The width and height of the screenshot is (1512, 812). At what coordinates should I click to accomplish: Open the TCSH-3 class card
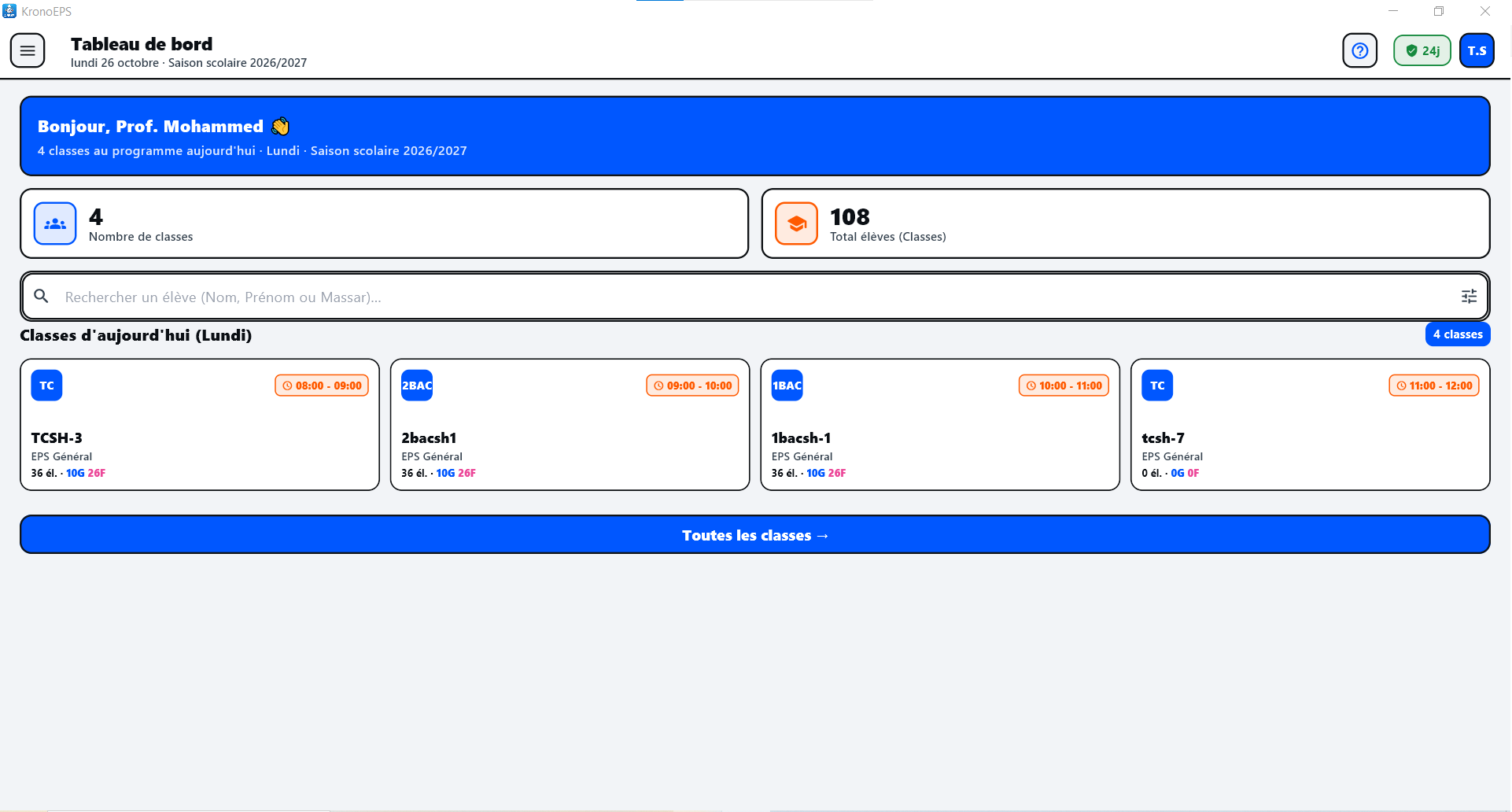pyautogui.click(x=200, y=425)
